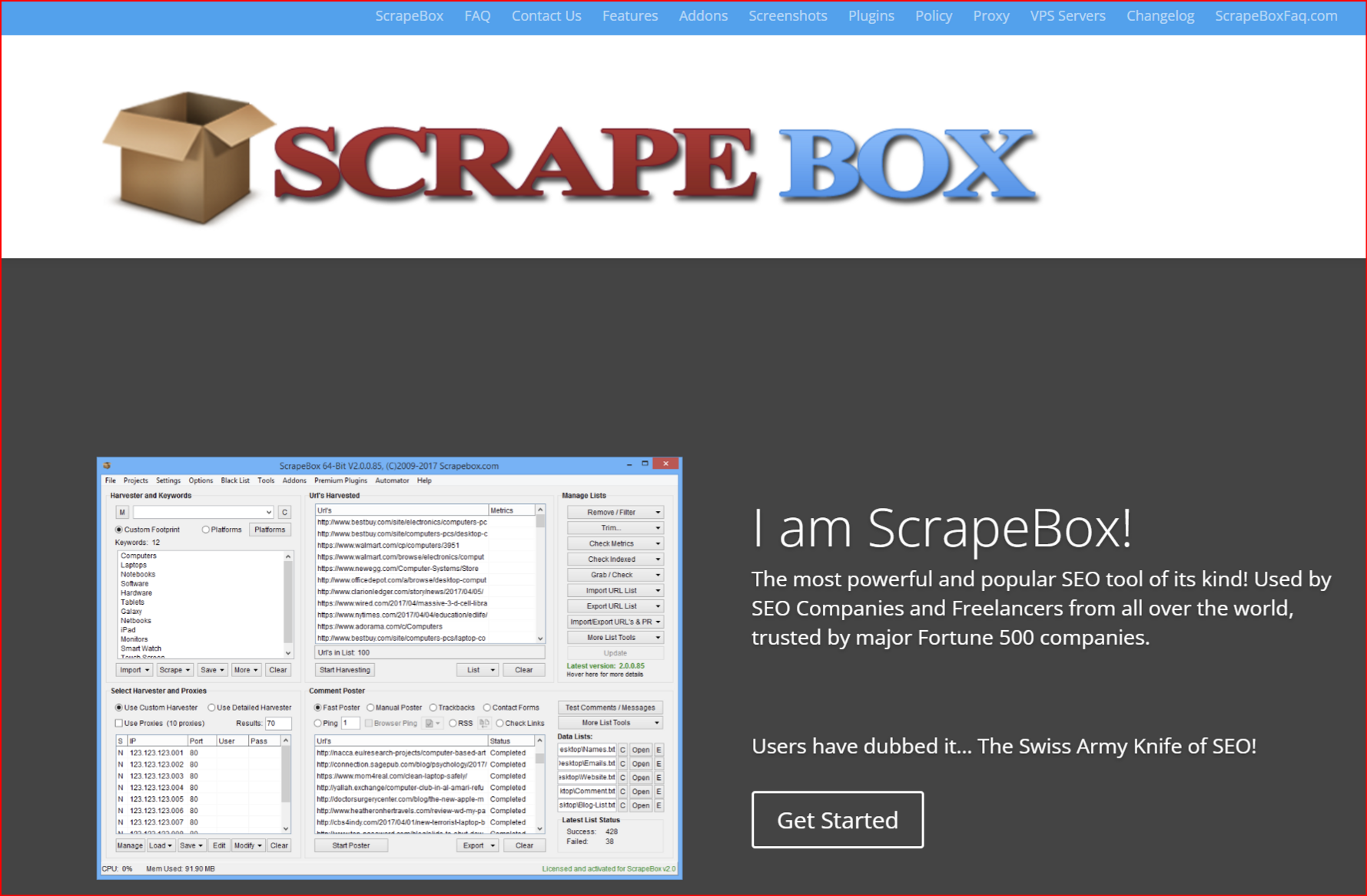Open Check Metrics dropdown
Image resolution: width=1367 pixels, height=896 pixels.
615,544
